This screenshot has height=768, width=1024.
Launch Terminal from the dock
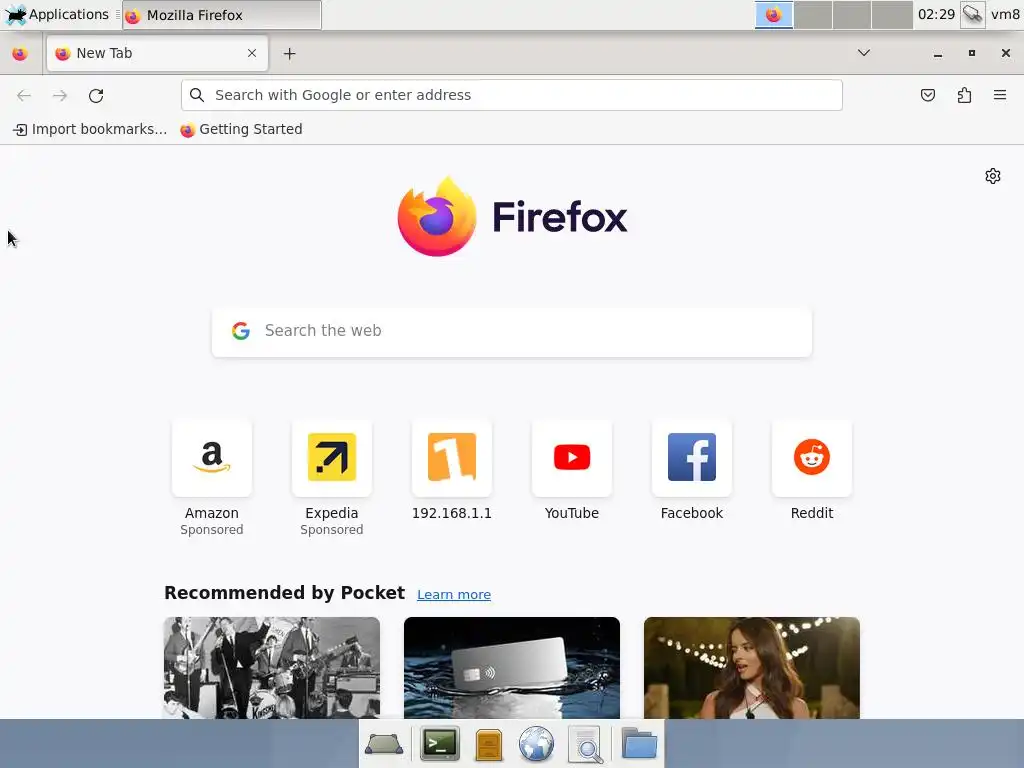[x=439, y=744]
